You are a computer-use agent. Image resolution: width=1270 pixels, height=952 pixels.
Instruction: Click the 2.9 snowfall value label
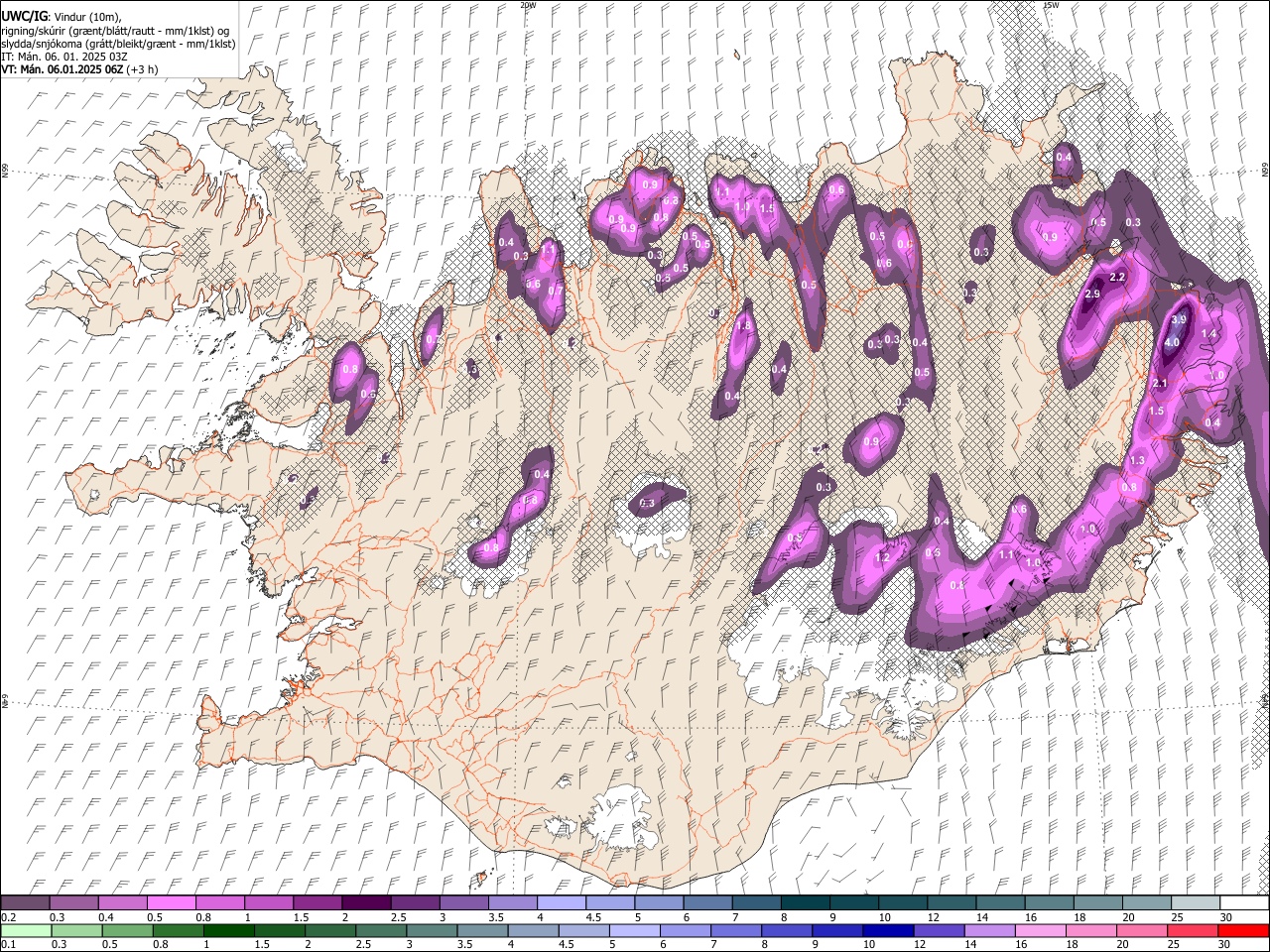[x=1093, y=295]
